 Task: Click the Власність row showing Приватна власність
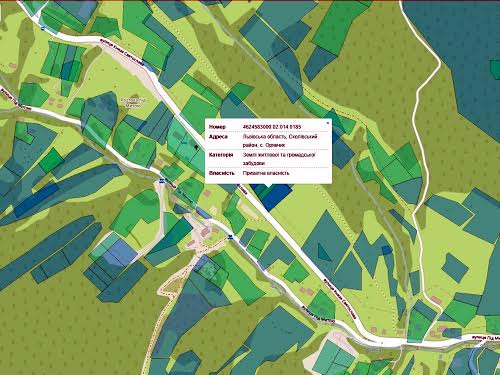tap(268, 173)
